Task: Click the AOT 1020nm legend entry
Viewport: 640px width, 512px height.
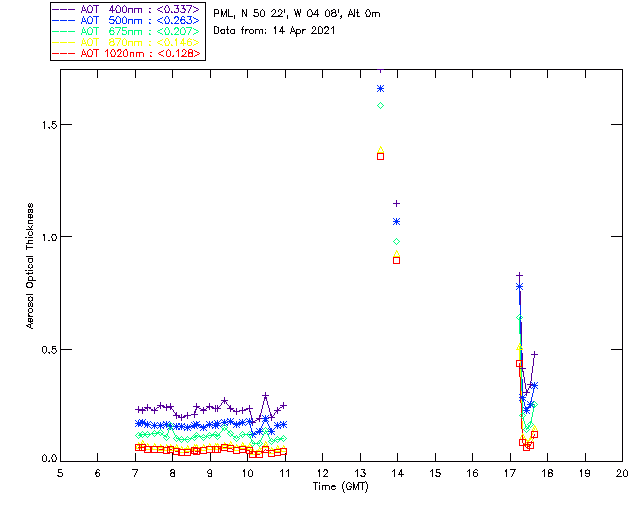Action: [126, 53]
